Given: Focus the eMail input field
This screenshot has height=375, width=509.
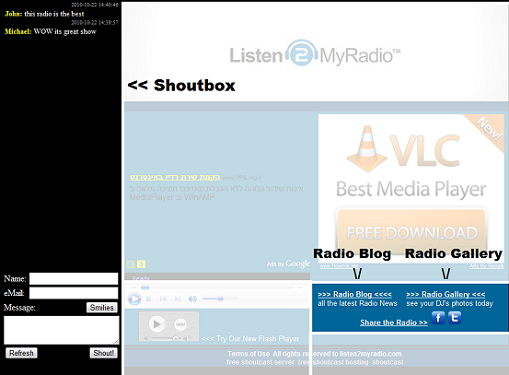Looking at the screenshot, I should click(x=74, y=293).
